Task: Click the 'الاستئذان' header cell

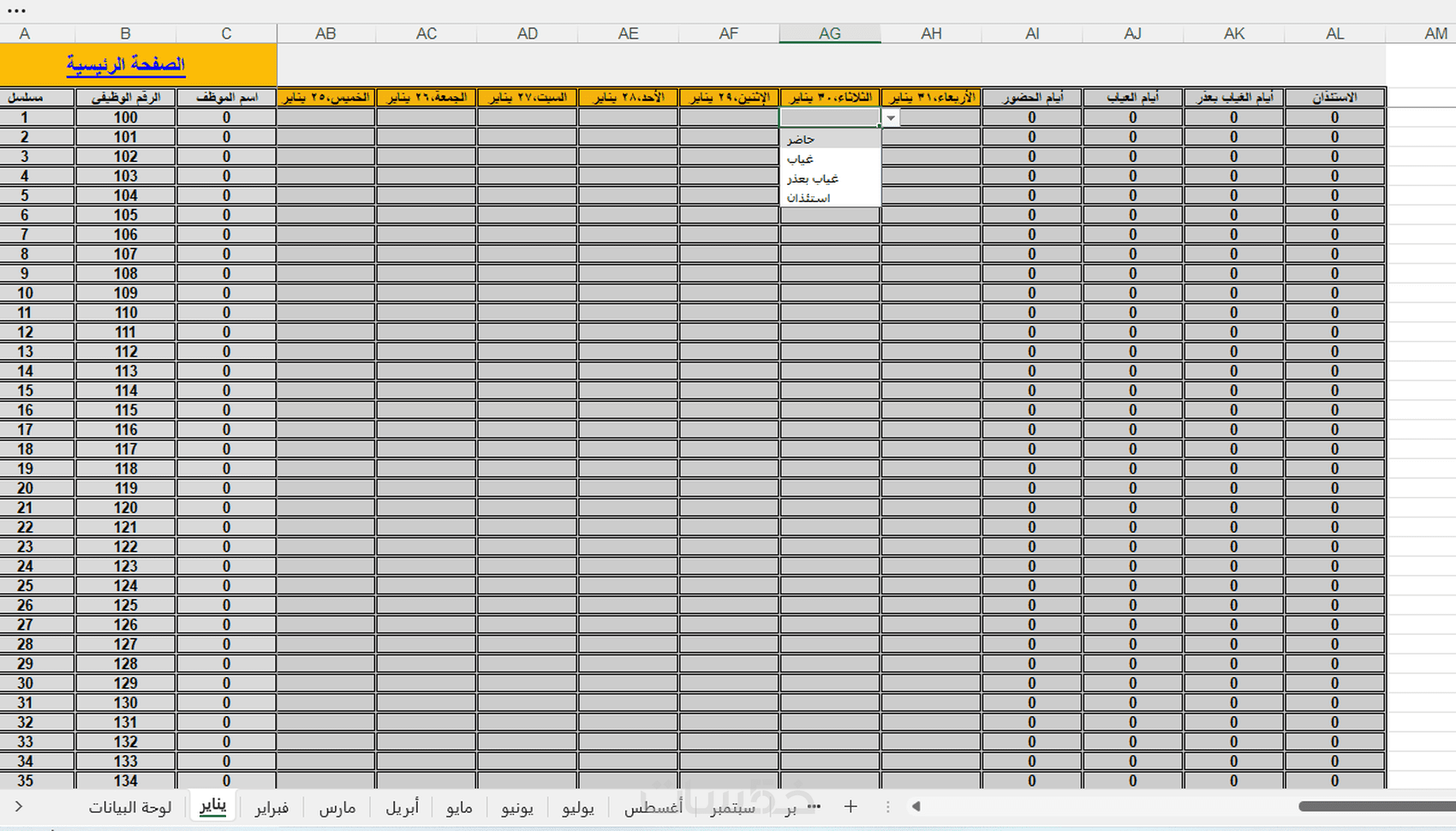Action: (1335, 98)
